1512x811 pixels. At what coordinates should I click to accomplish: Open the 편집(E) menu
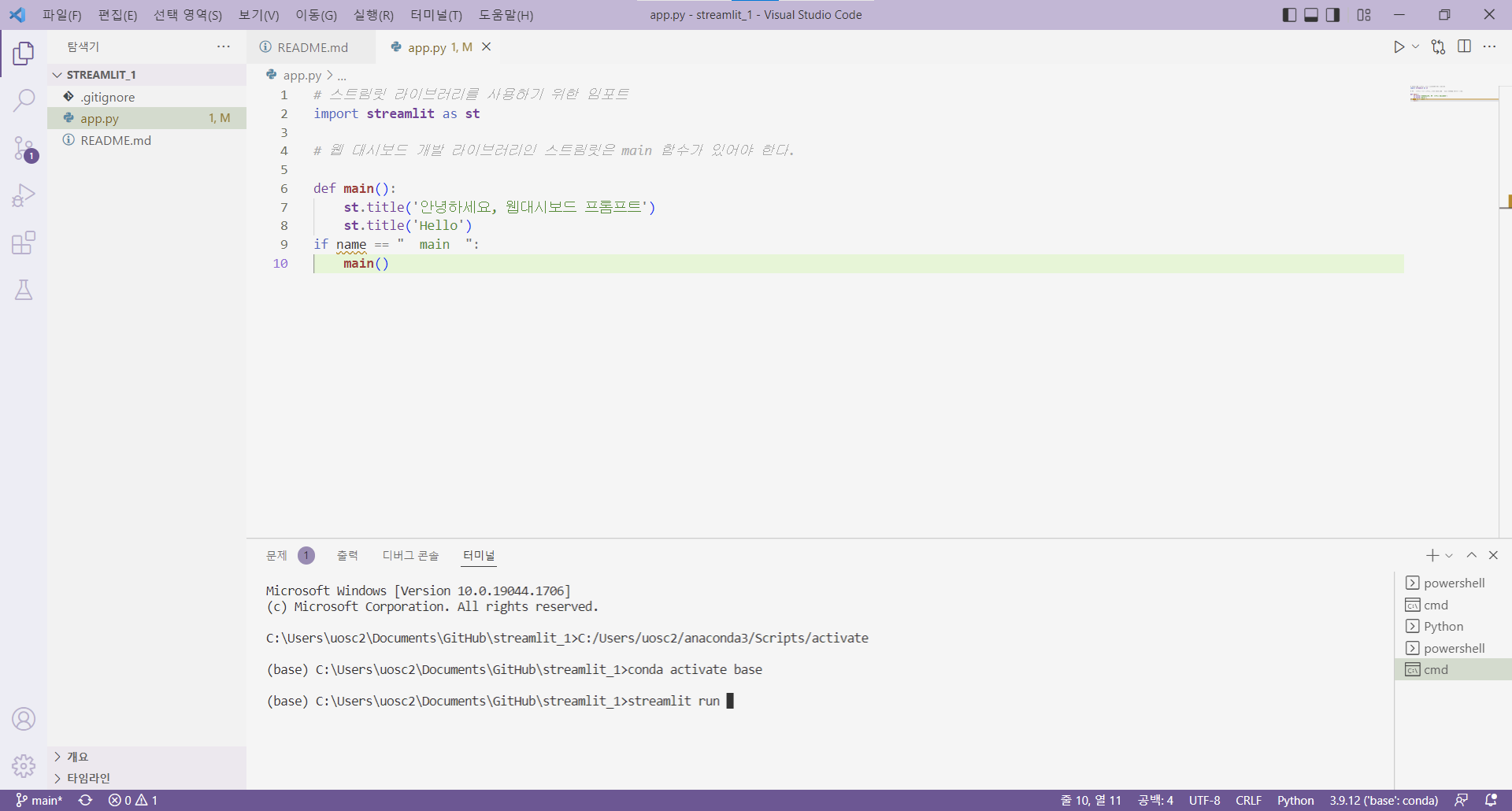click(117, 15)
